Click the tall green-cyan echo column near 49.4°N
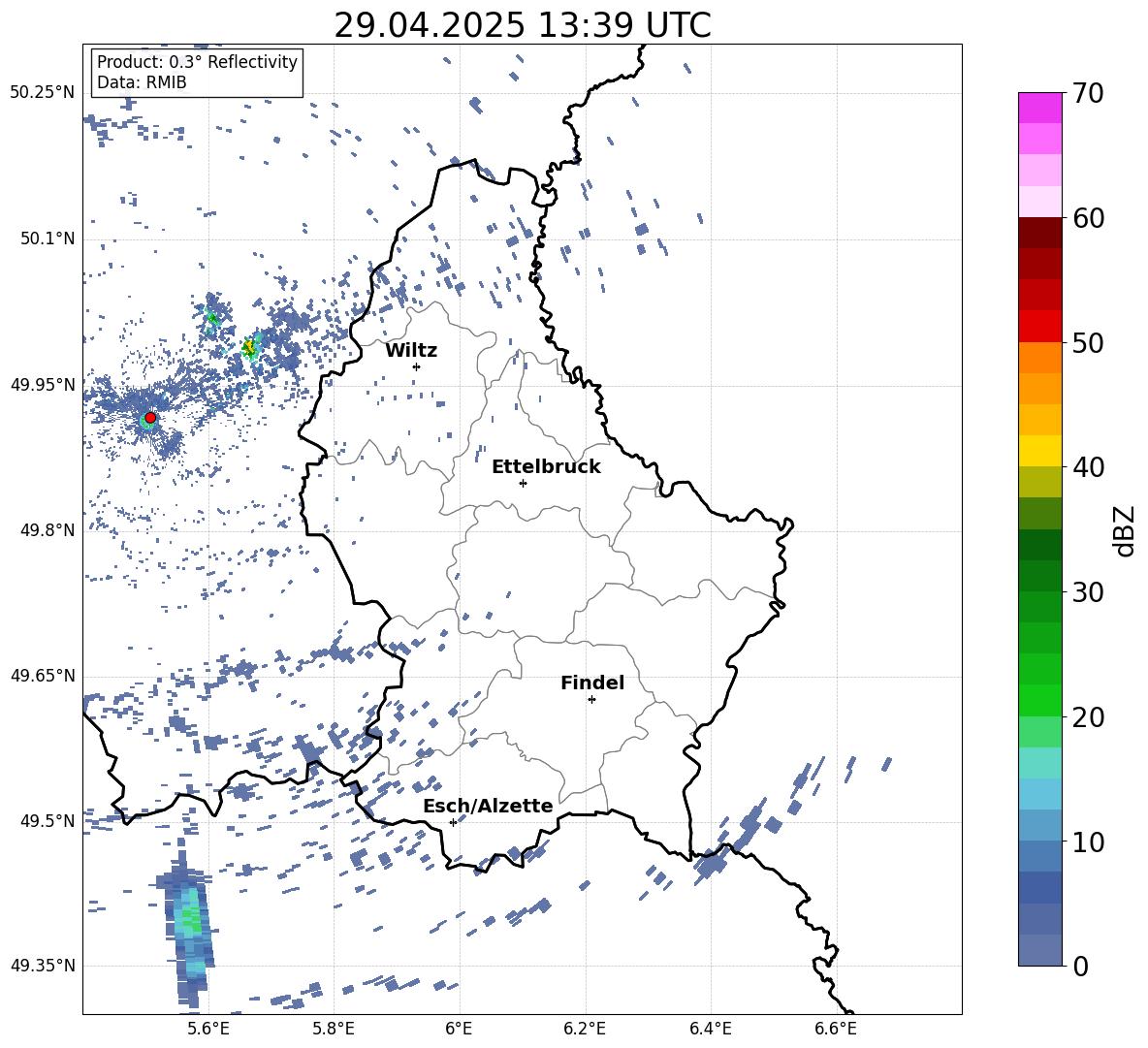Viewport: 1148px width, 1048px height. click(190, 926)
